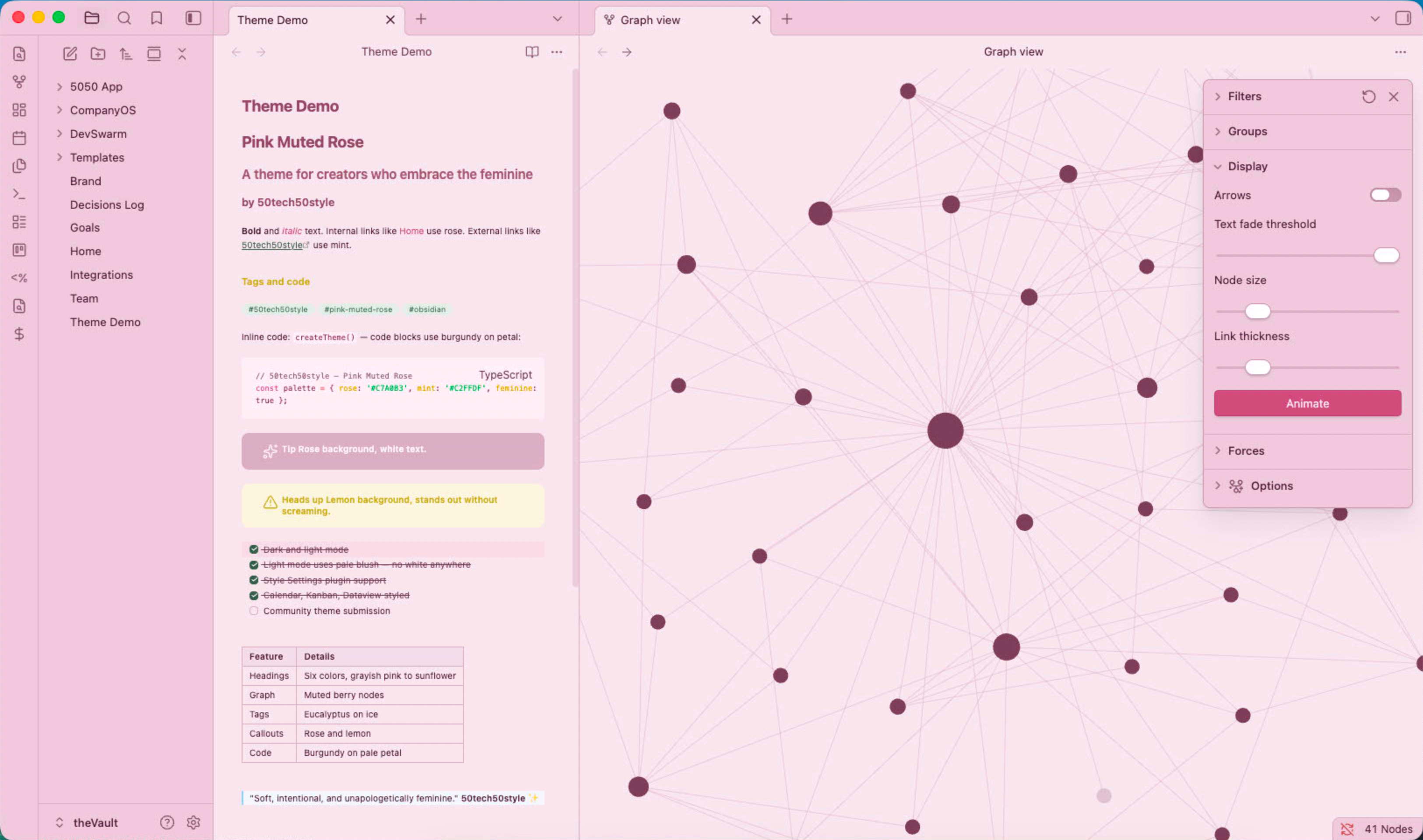Open the tab list dropdown for the left pane
This screenshot has height=840, width=1423.
(558, 19)
